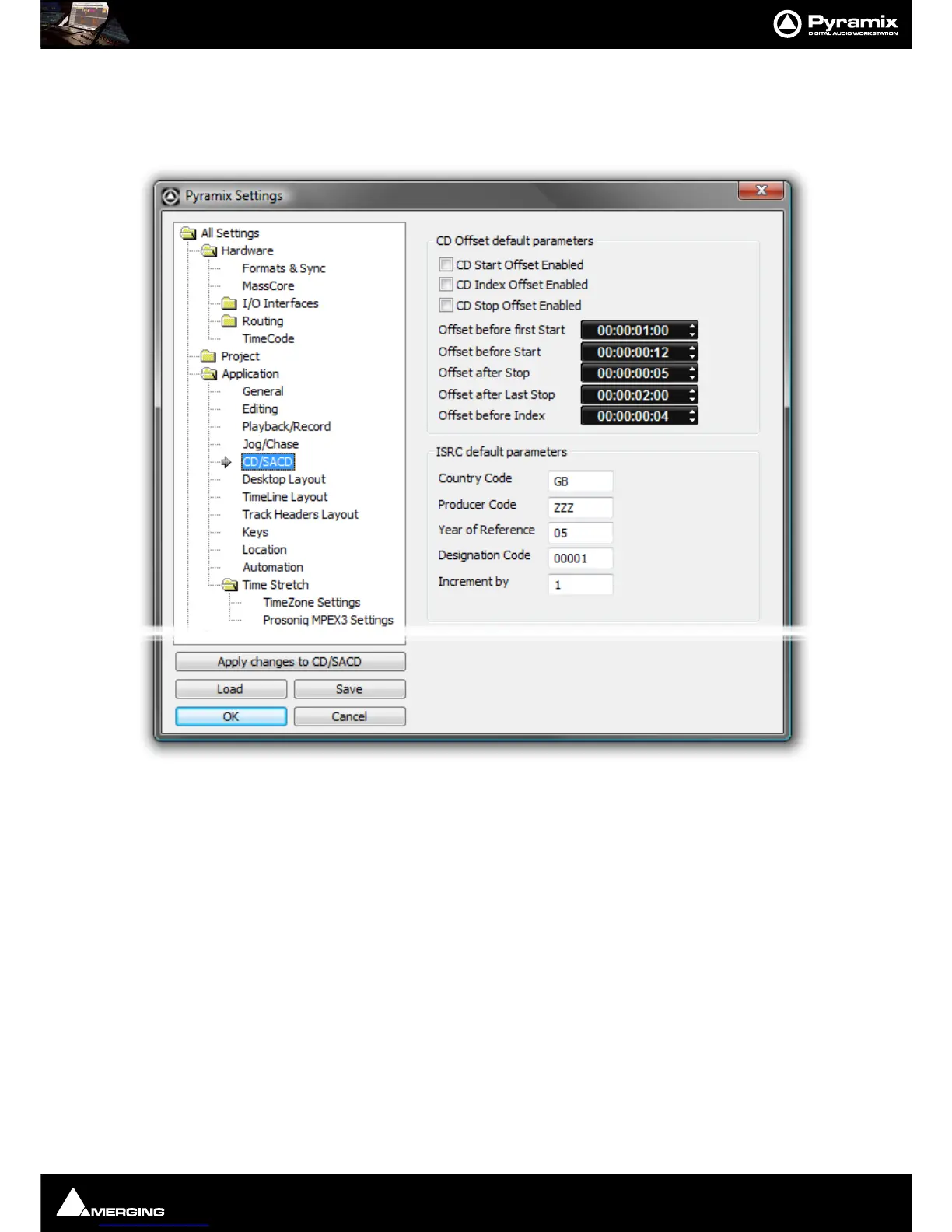Select TimeZone Settings item
Viewport: 952px width, 1232px height.
pyautogui.click(x=312, y=603)
